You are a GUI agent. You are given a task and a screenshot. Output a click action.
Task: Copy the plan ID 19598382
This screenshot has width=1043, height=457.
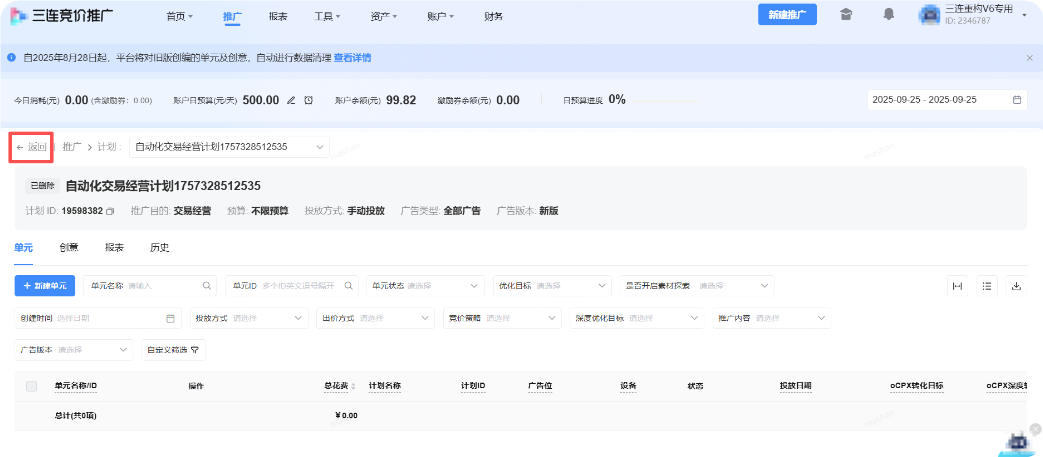tap(110, 211)
